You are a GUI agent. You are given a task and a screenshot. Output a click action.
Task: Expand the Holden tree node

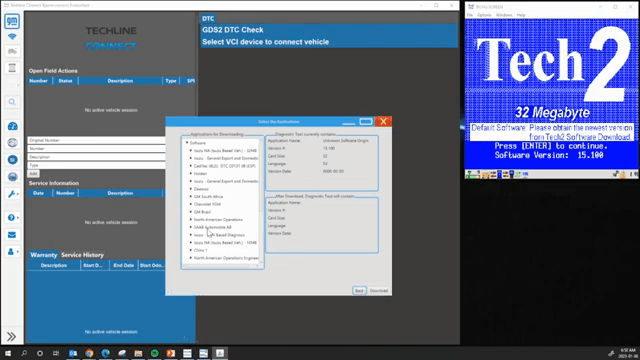[x=191, y=173]
